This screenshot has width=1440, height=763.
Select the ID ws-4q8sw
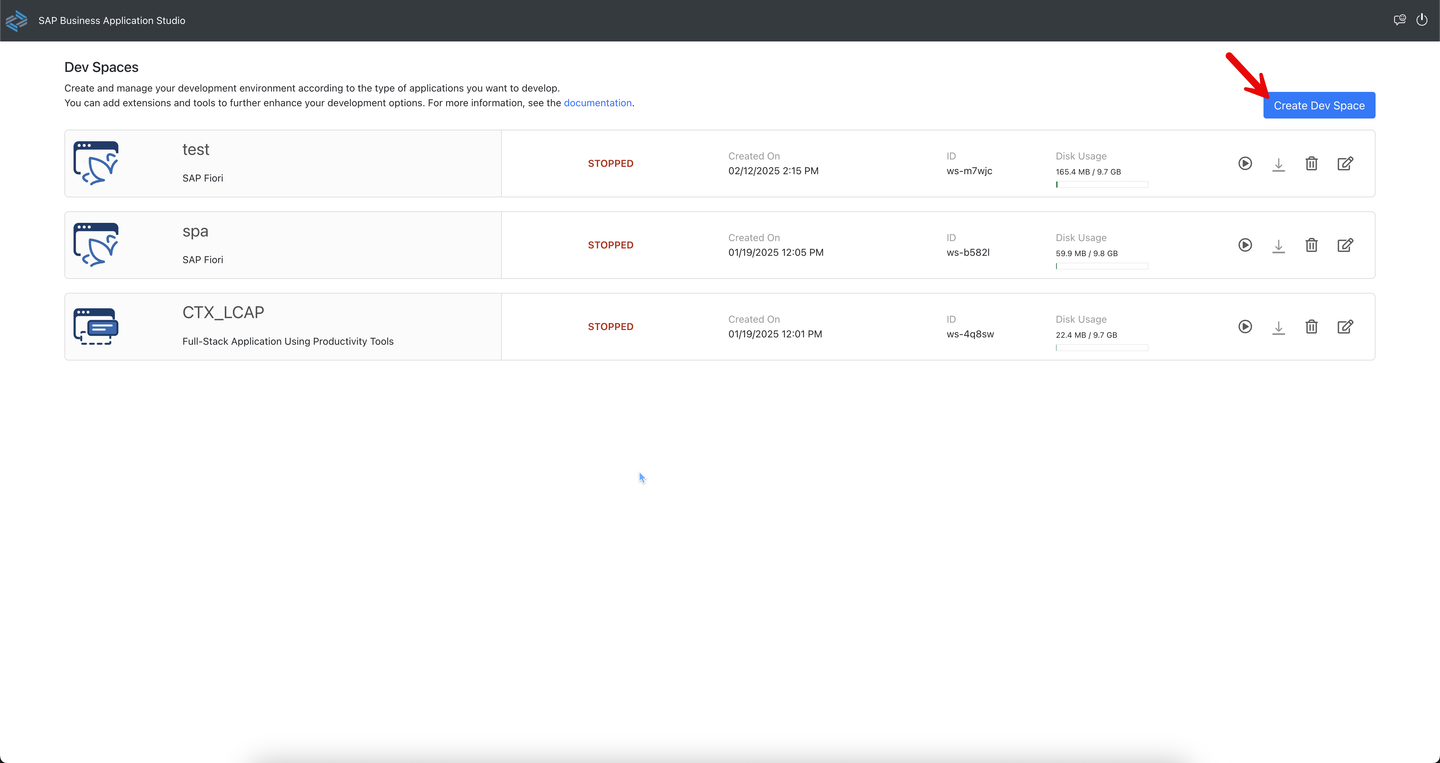(970, 334)
